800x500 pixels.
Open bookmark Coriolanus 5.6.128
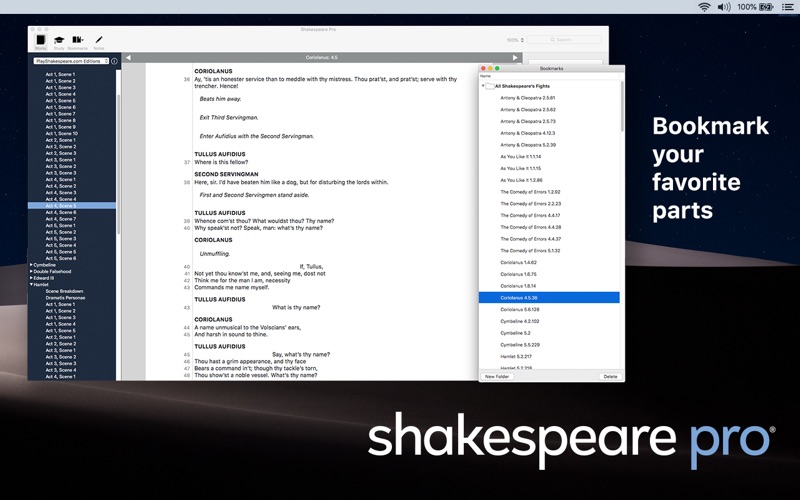tap(519, 310)
